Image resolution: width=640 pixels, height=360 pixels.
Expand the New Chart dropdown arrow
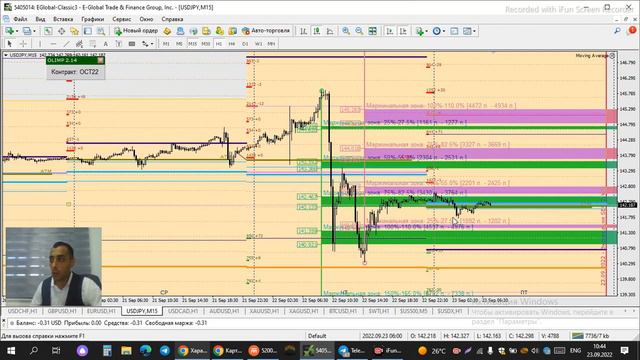pyautogui.click(x=17, y=31)
